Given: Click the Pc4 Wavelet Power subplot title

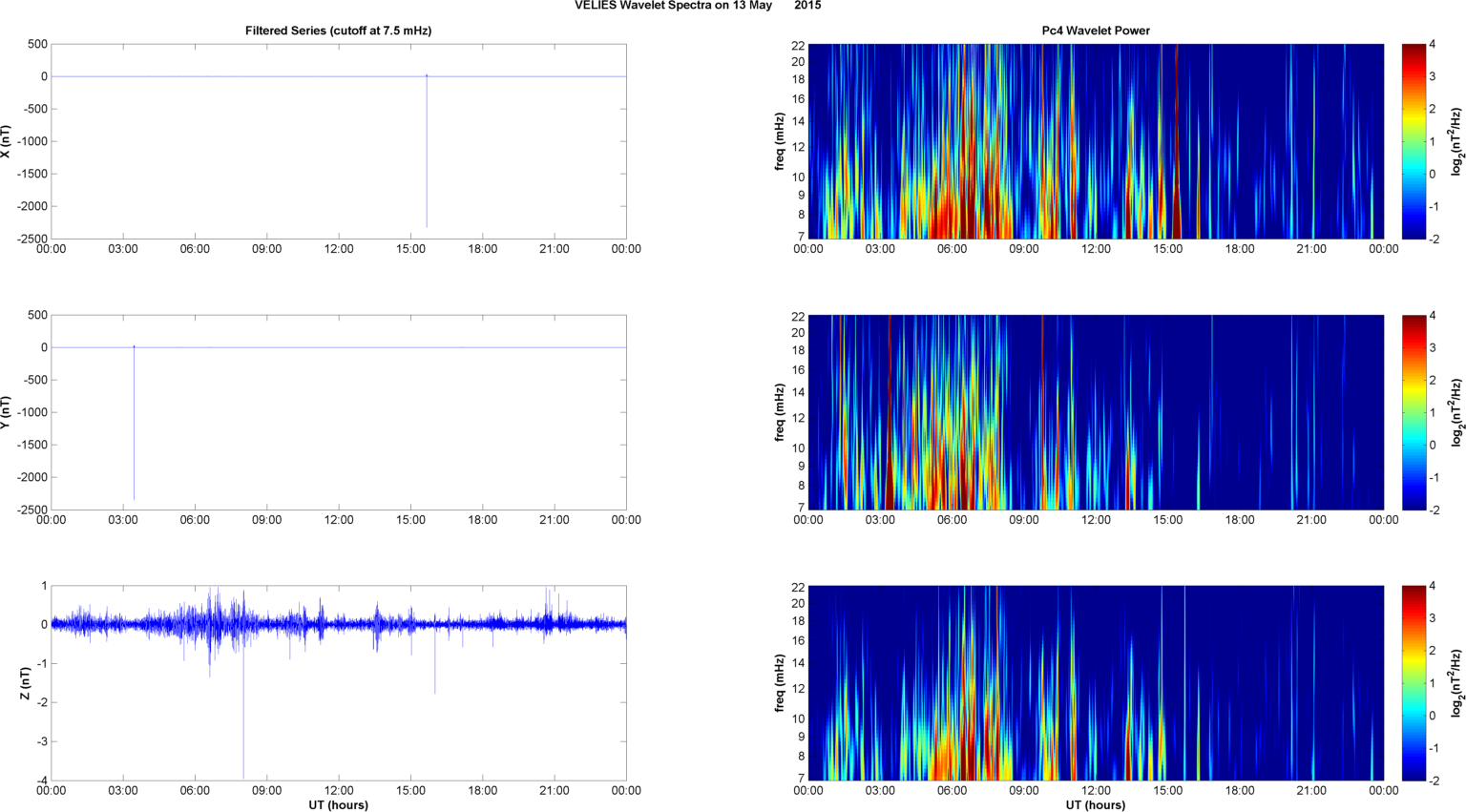Looking at the screenshot, I should (x=1095, y=31).
